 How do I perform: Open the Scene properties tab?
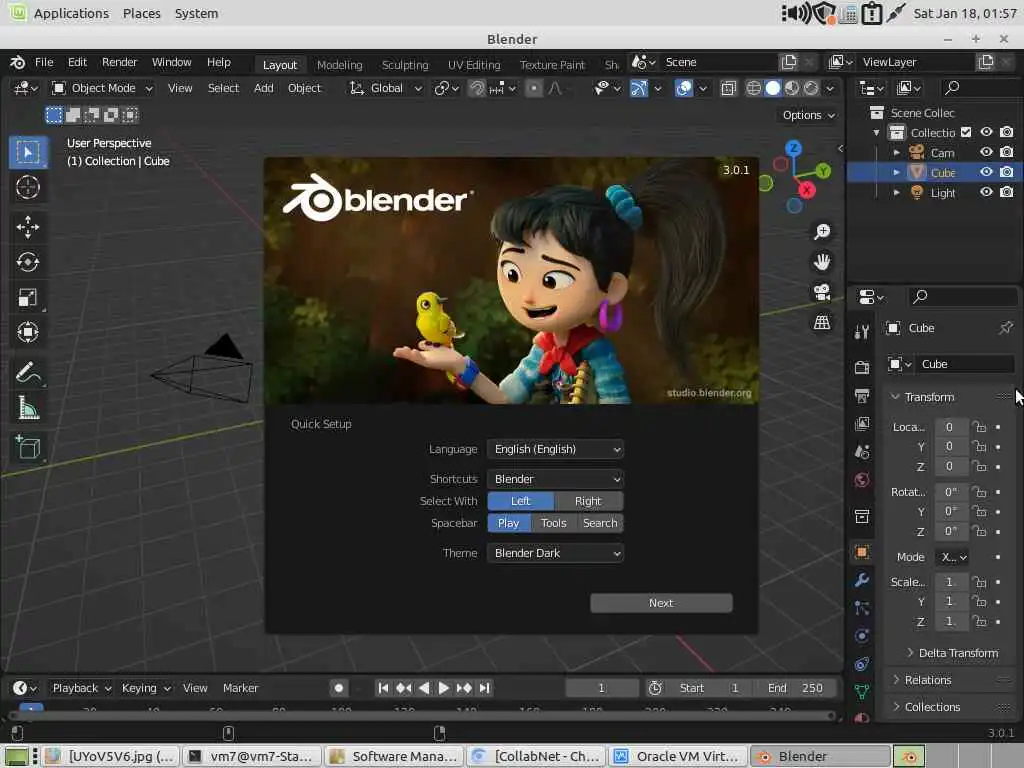click(x=862, y=452)
